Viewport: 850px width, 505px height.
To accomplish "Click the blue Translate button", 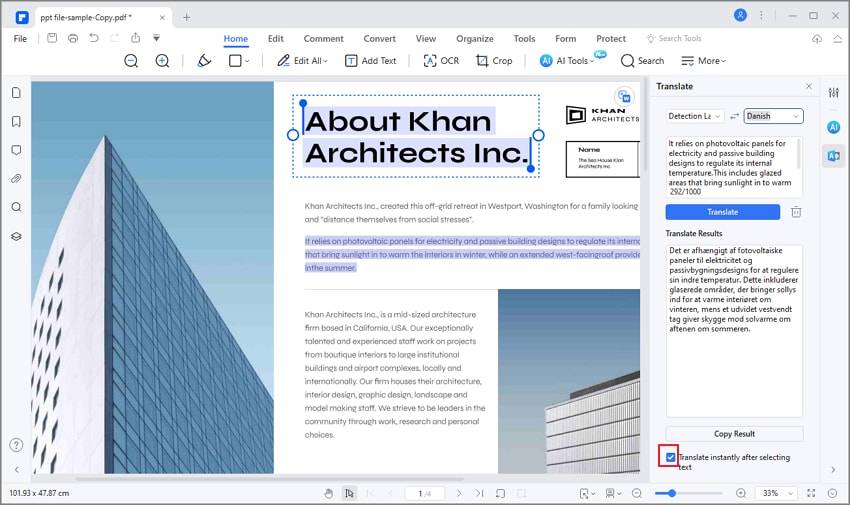I will pyautogui.click(x=723, y=212).
